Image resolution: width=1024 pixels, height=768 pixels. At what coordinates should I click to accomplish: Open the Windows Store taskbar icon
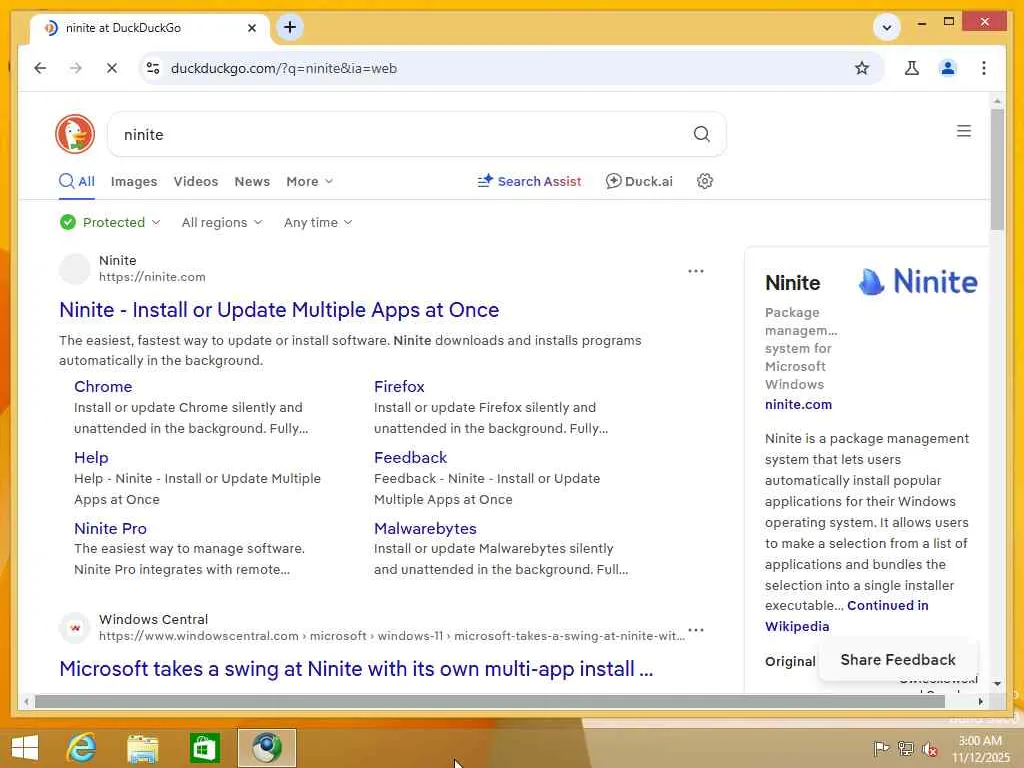click(x=204, y=748)
